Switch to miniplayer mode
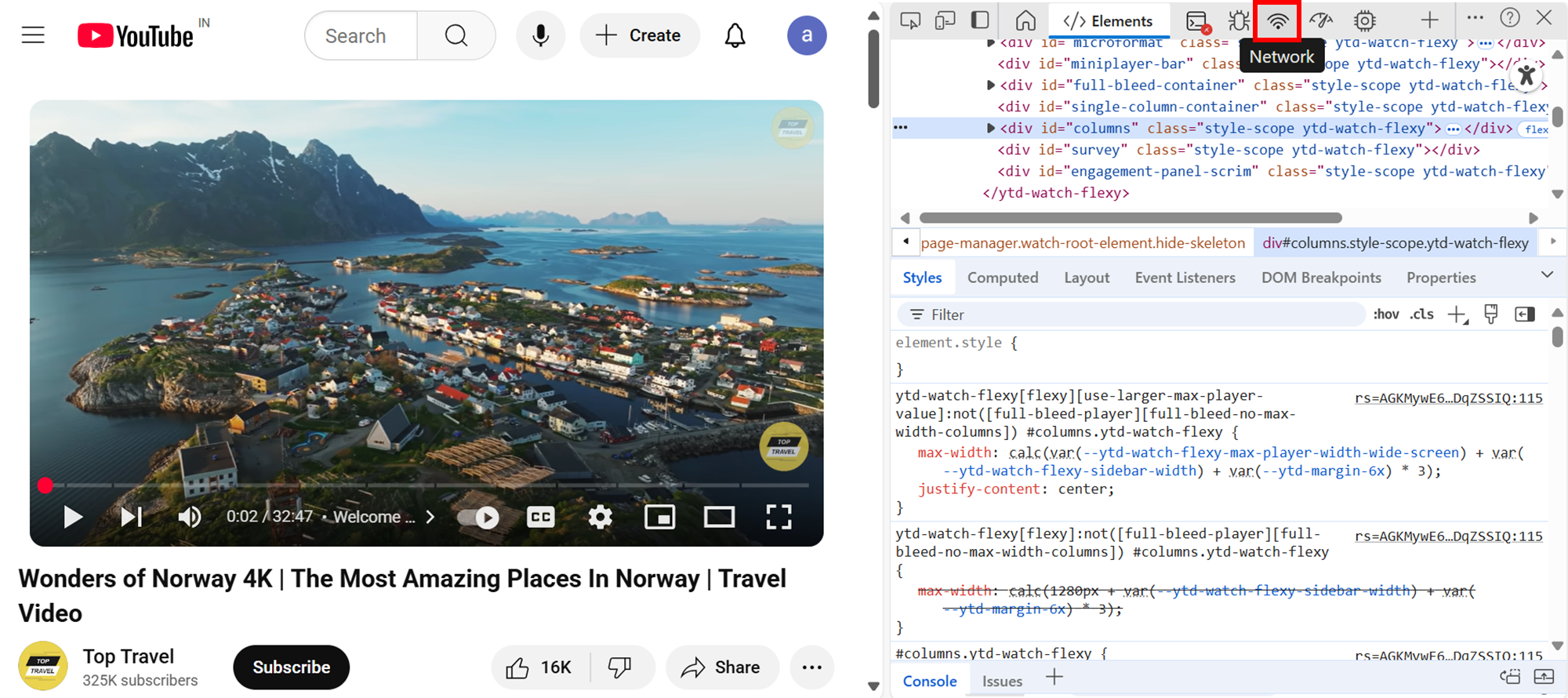 coord(659,517)
